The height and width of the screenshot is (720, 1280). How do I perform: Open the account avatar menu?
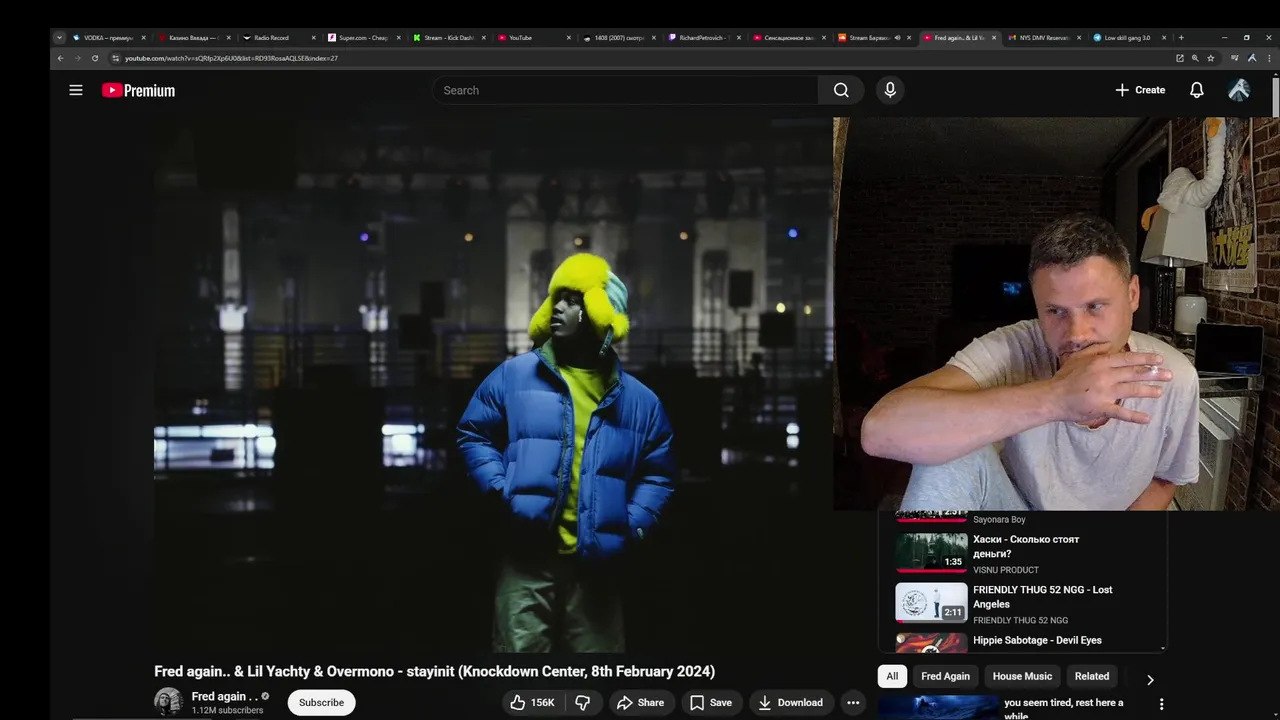point(1239,90)
